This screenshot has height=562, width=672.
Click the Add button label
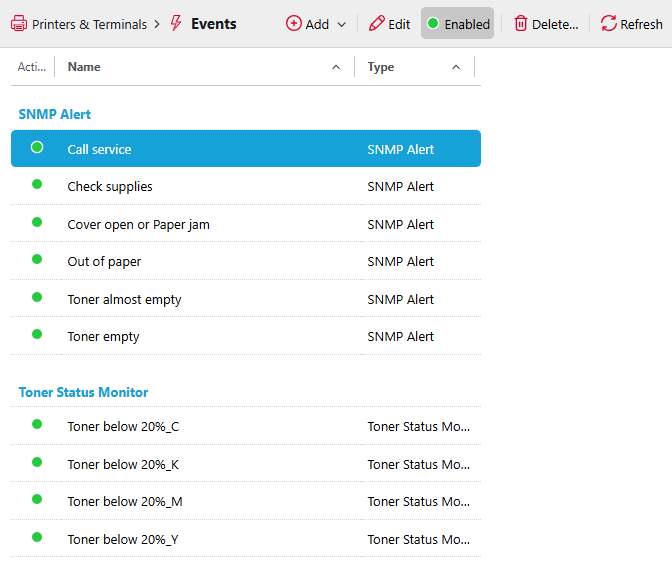317,24
